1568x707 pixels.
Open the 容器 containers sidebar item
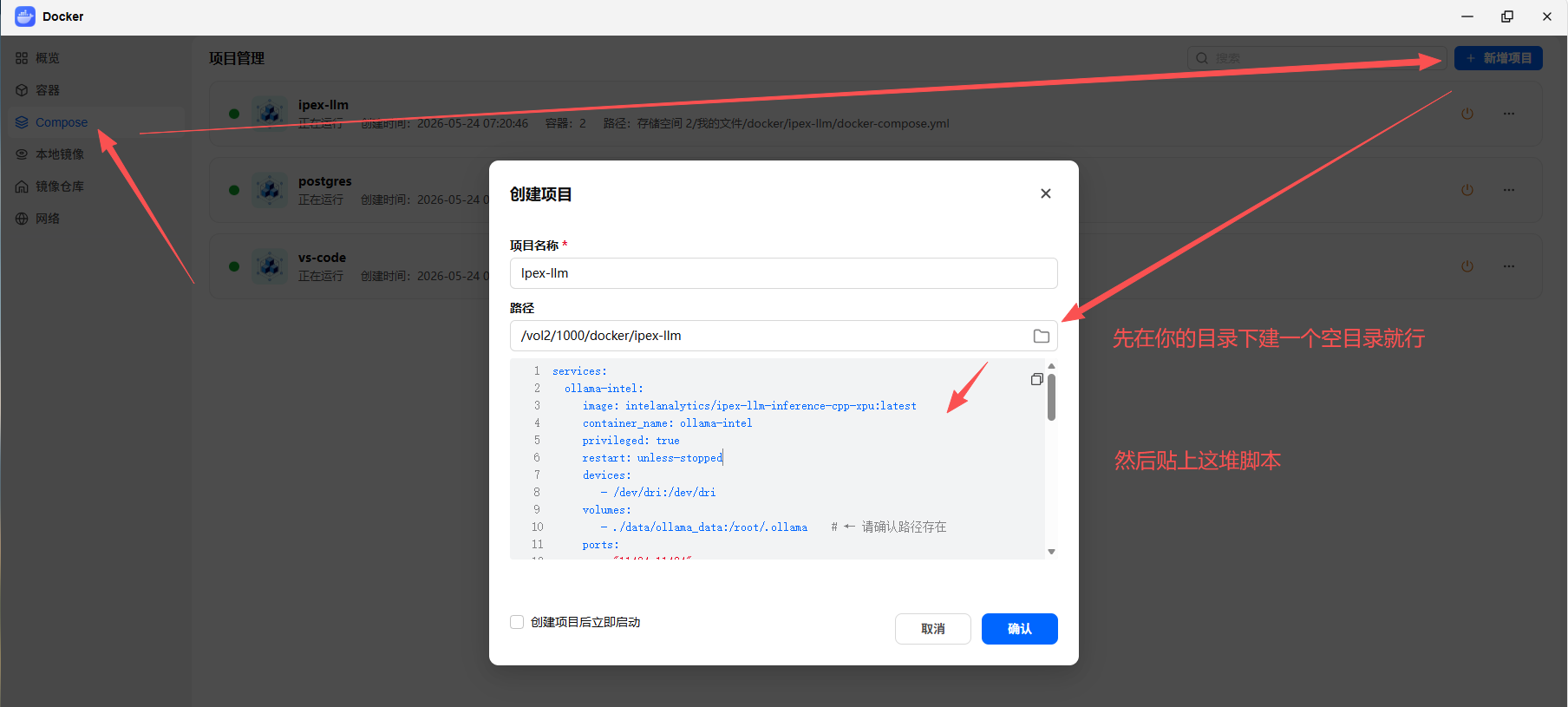click(x=48, y=90)
